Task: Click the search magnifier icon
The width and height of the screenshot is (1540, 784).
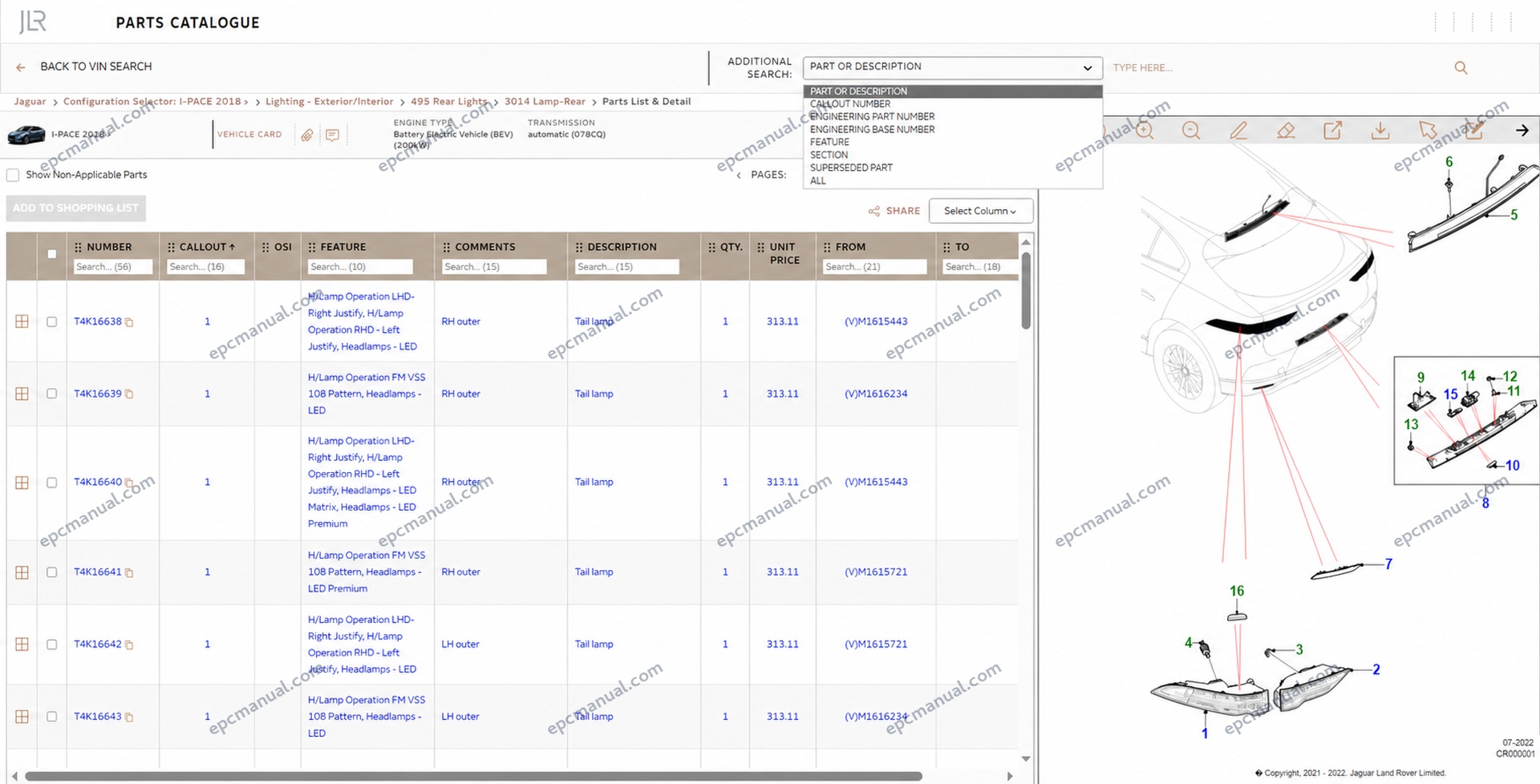Action: [x=1461, y=68]
